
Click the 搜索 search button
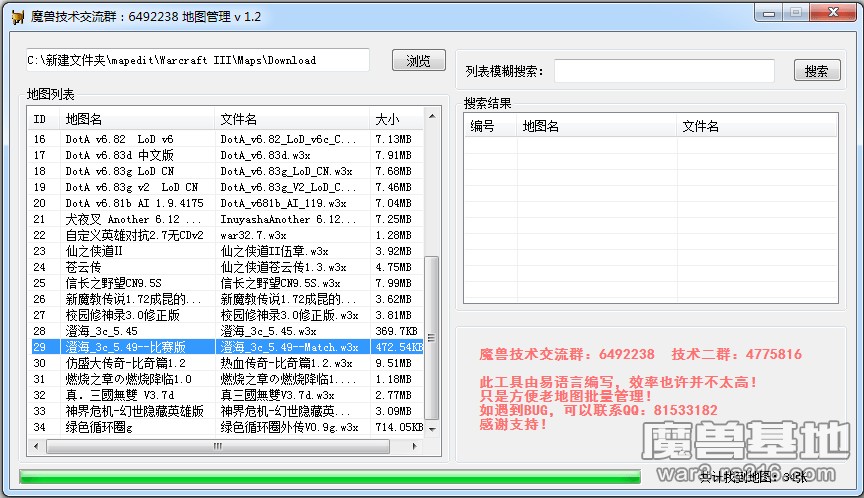(x=817, y=71)
